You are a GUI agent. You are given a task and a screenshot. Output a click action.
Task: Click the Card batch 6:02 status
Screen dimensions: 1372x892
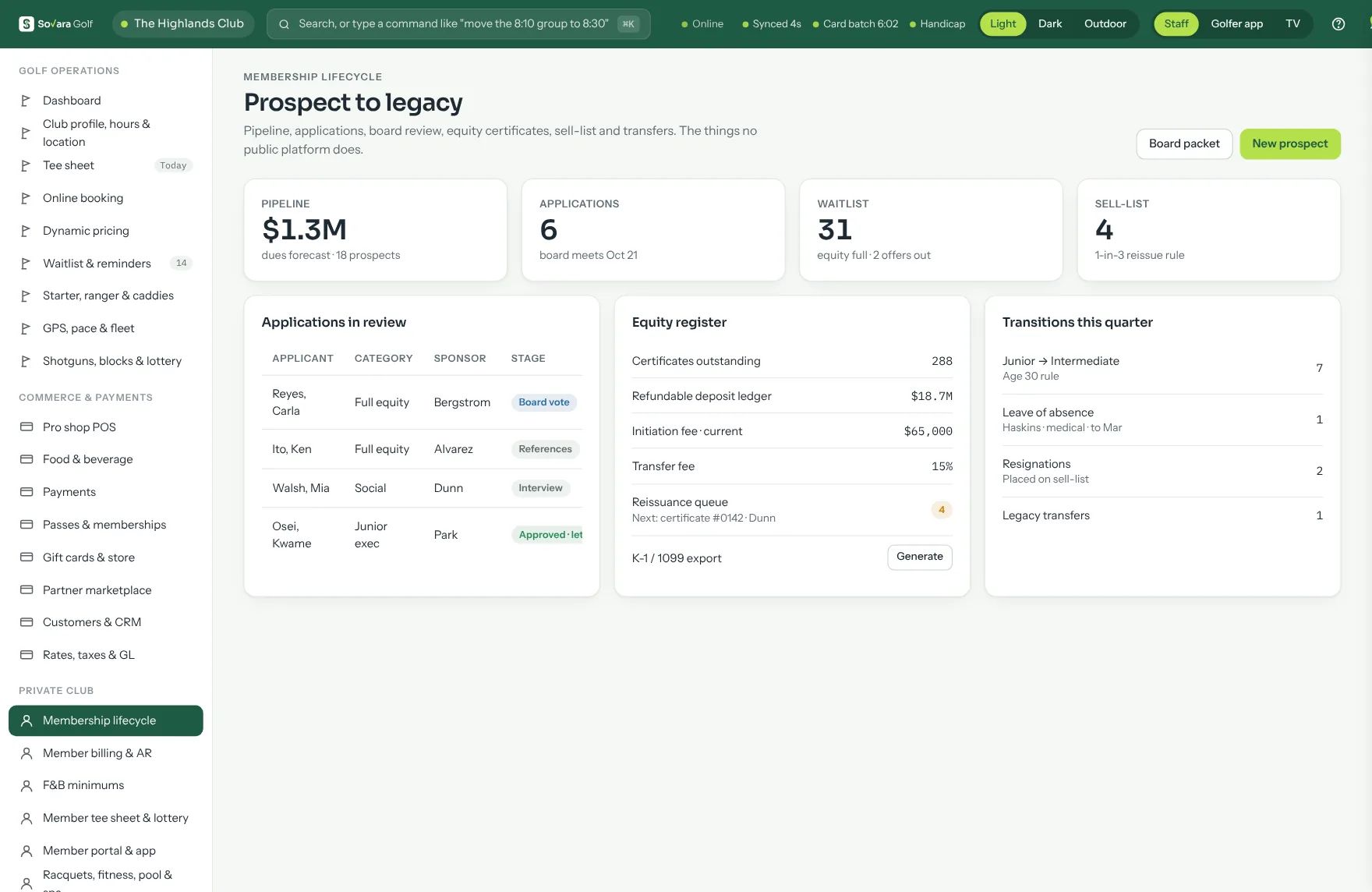(855, 23)
